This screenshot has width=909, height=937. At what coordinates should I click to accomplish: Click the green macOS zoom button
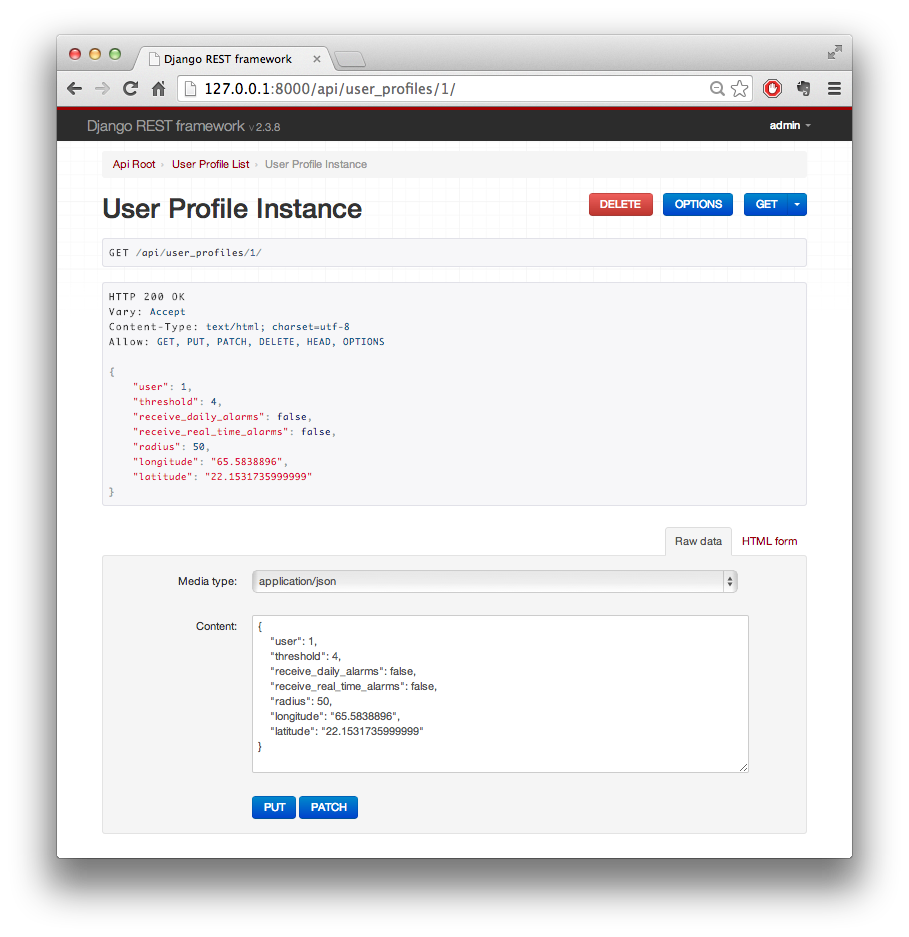(x=115, y=54)
